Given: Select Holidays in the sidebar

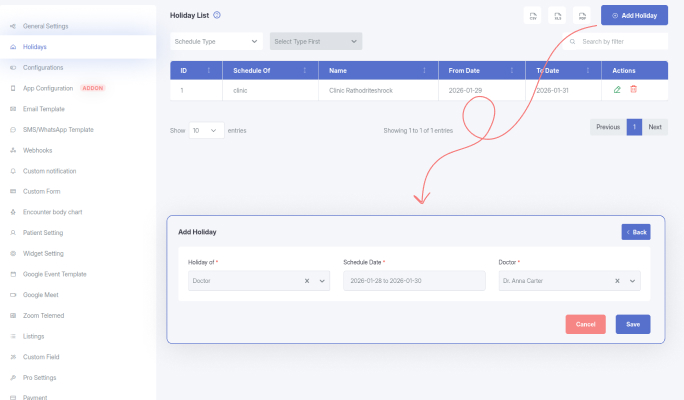Looking at the screenshot, I should (x=78, y=47).
